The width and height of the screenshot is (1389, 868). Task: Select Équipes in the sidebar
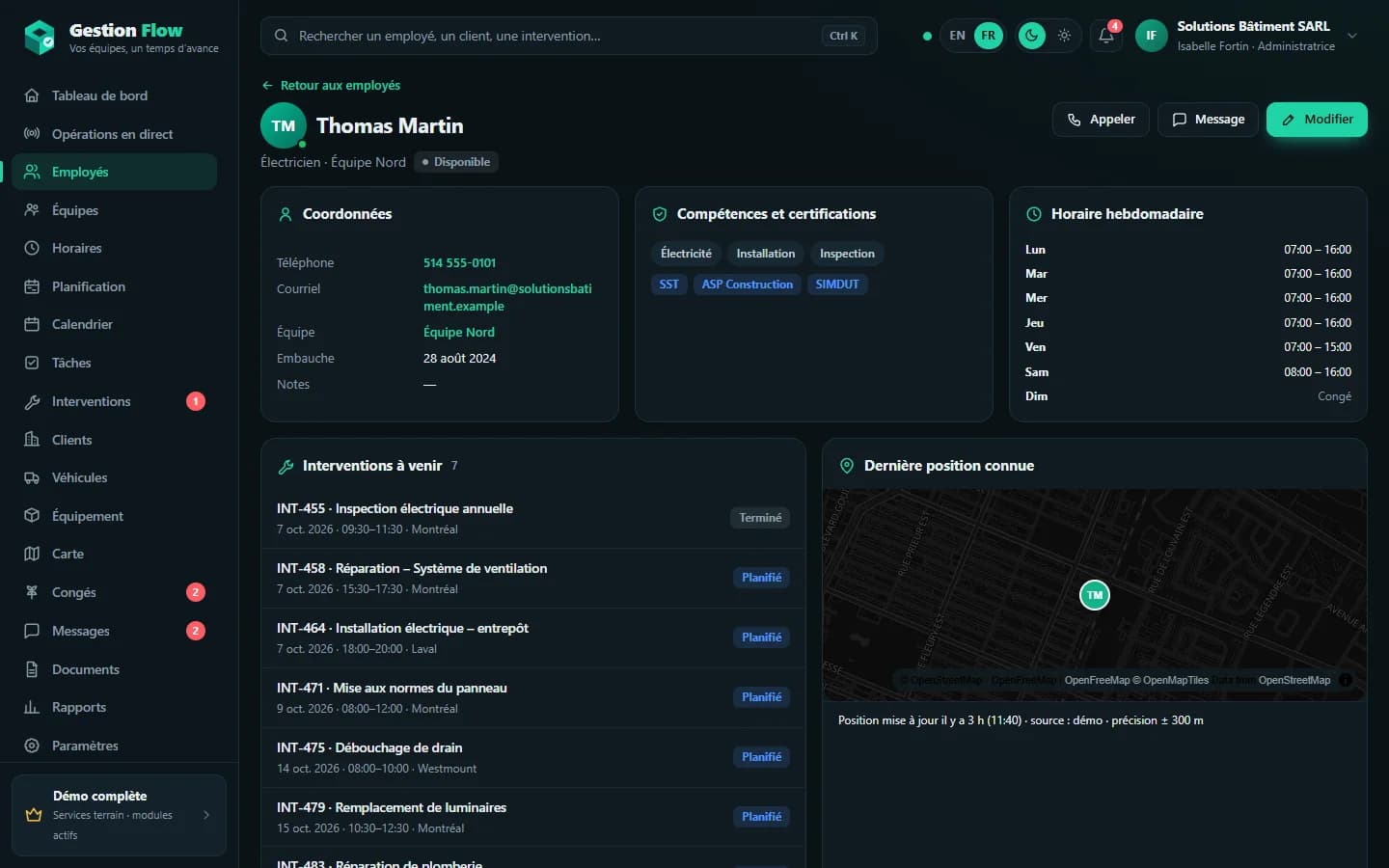click(x=114, y=210)
